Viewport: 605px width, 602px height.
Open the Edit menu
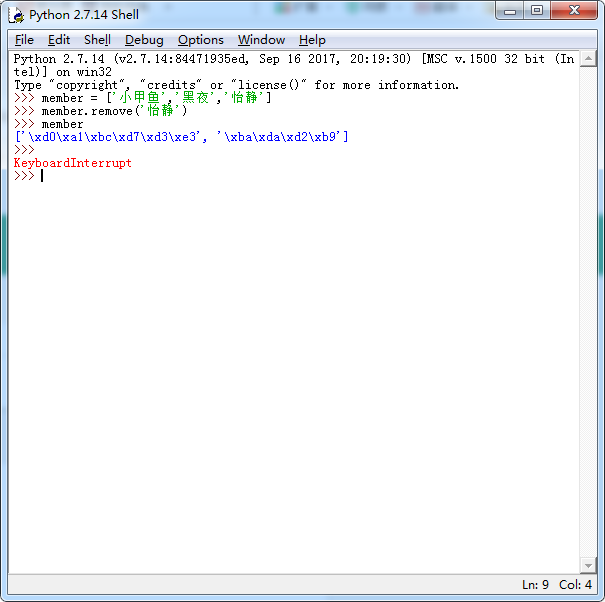coord(59,40)
